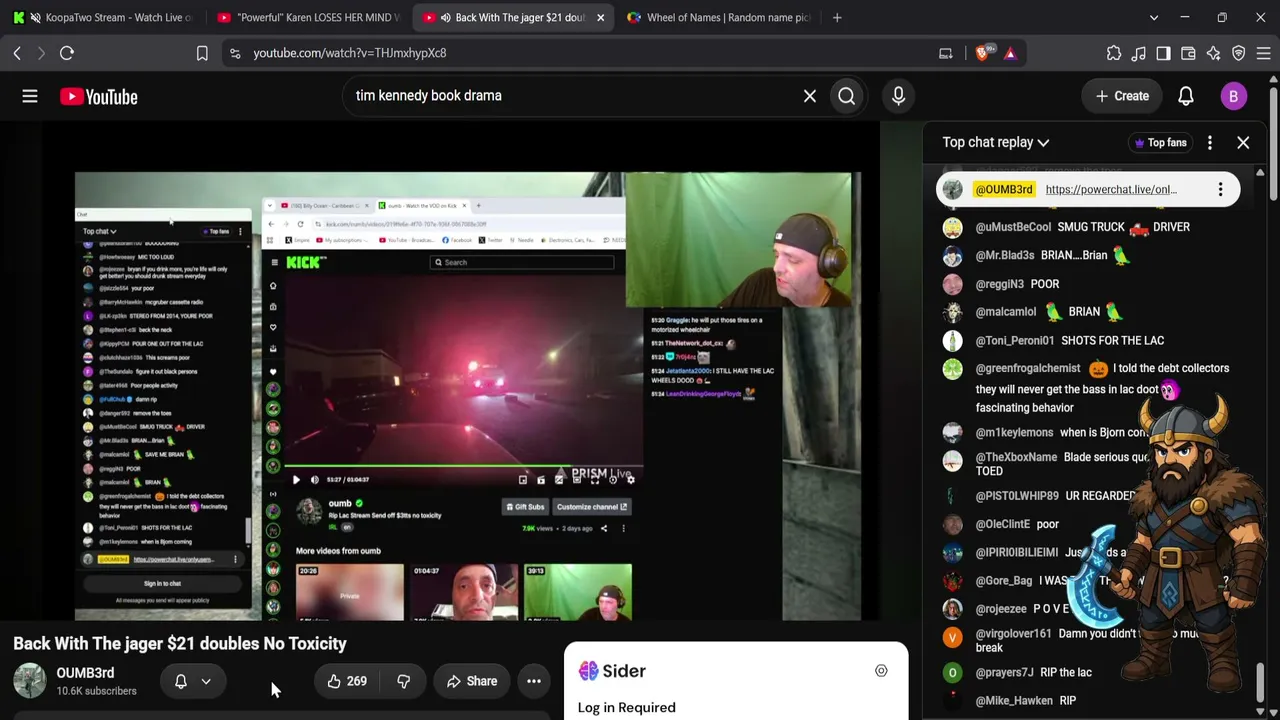The width and height of the screenshot is (1280, 720).
Task: Close the chat replay panel
Action: [x=1243, y=143]
